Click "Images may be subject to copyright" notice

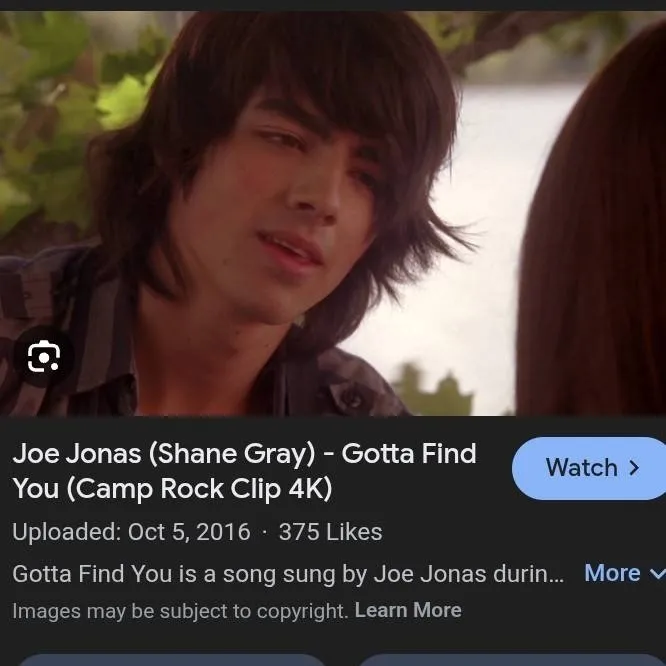(x=180, y=611)
